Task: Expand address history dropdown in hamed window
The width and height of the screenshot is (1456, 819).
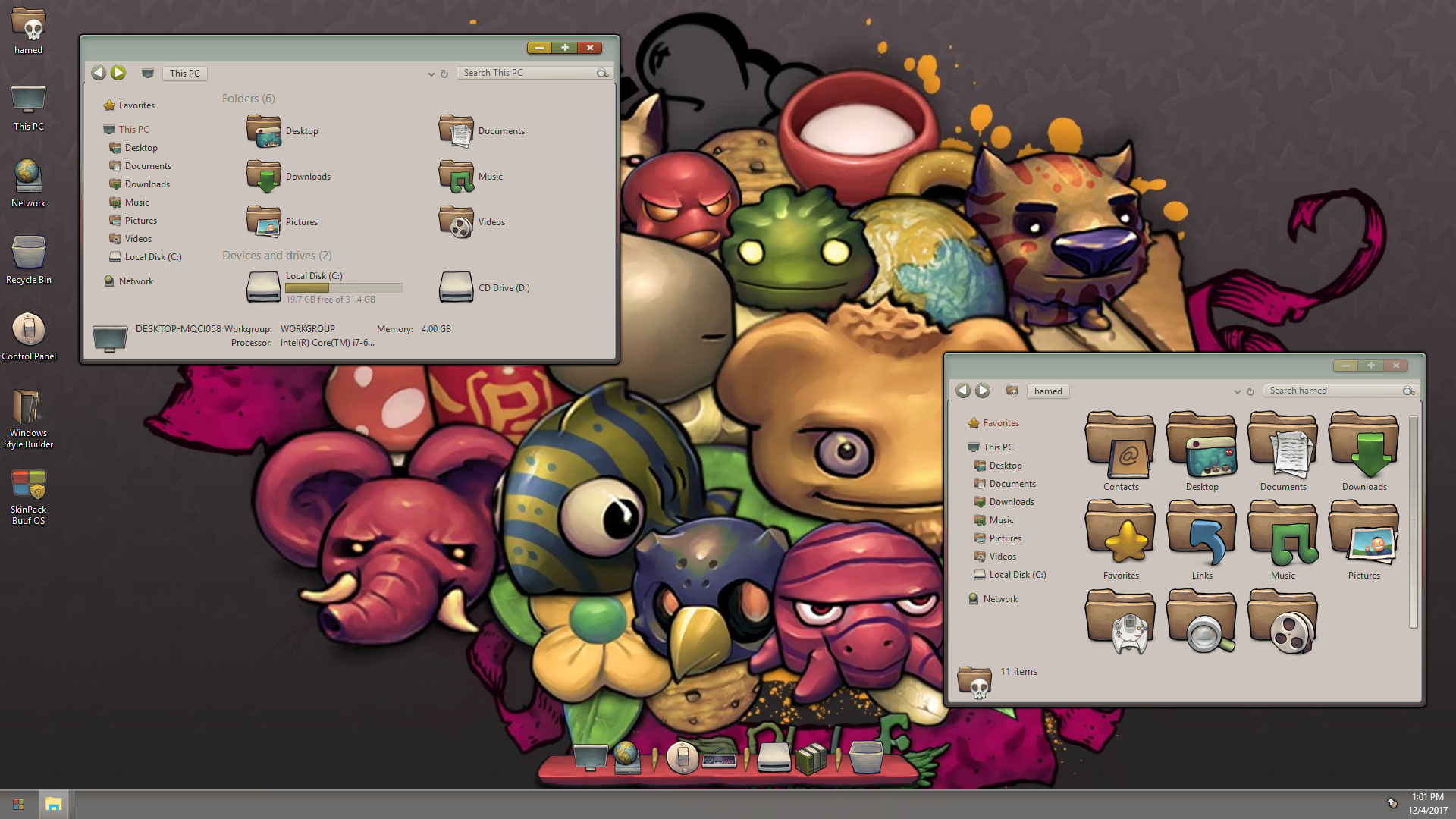Action: tap(1237, 391)
